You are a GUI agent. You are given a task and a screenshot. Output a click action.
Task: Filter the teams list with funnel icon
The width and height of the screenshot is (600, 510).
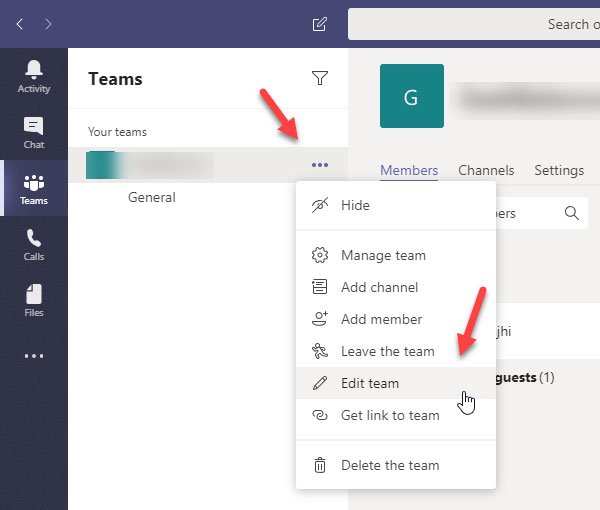320,78
